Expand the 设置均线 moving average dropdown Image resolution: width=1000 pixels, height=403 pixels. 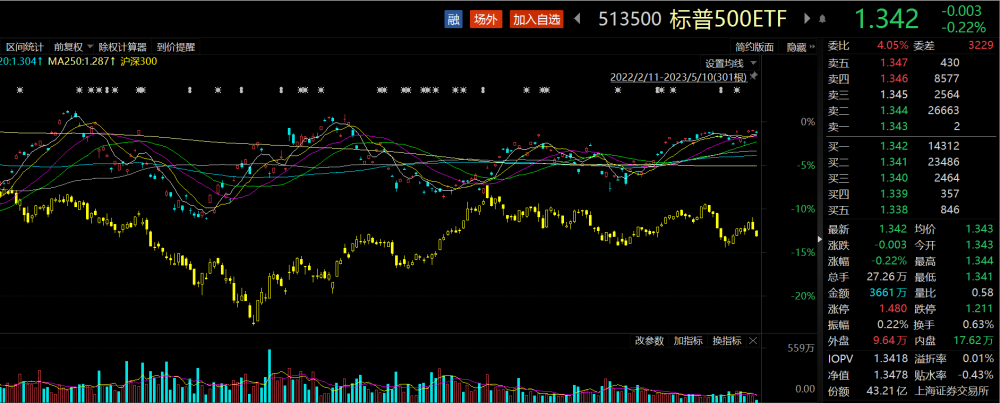731,63
